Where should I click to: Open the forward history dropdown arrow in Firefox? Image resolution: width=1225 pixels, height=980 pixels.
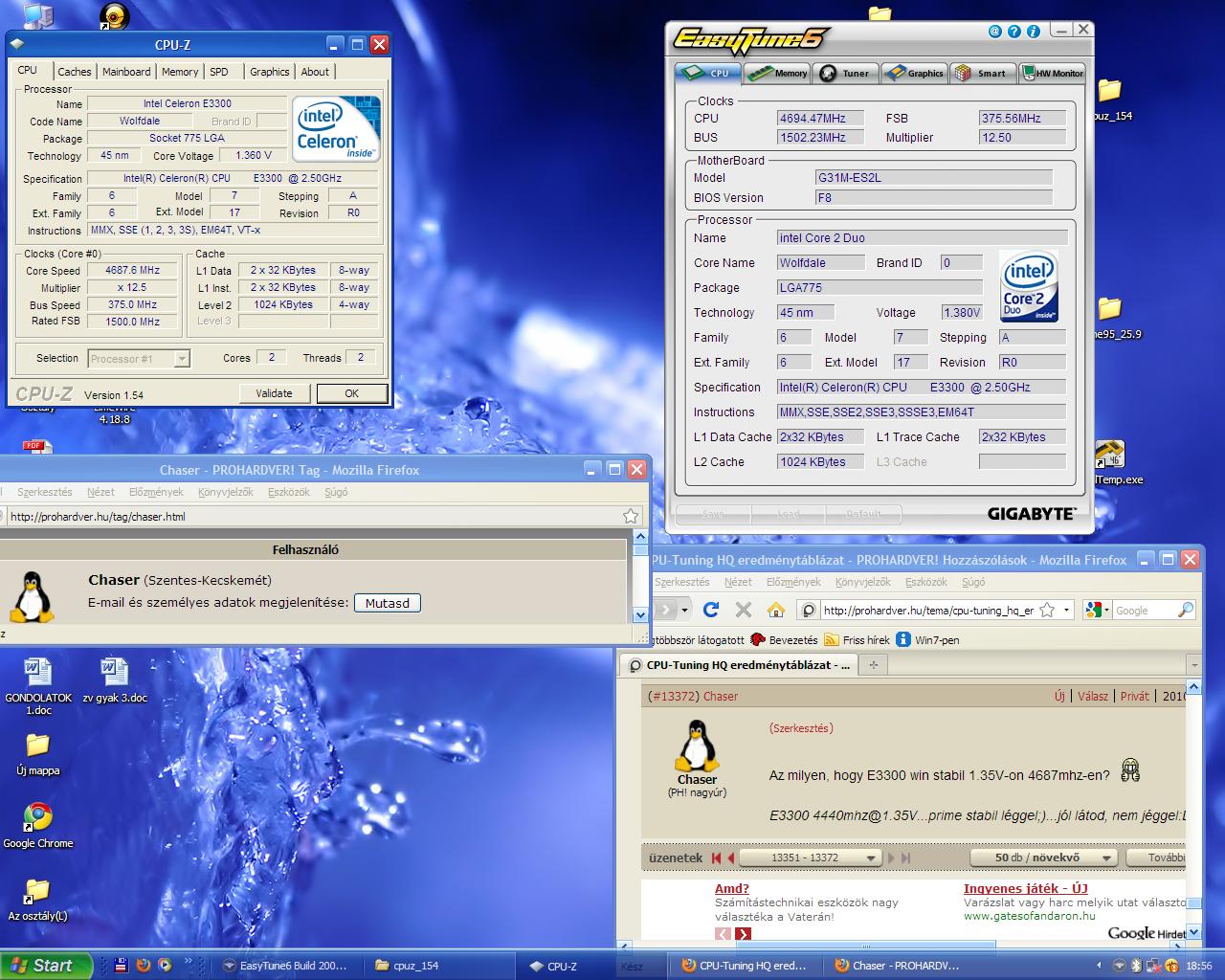tap(684, 610)
